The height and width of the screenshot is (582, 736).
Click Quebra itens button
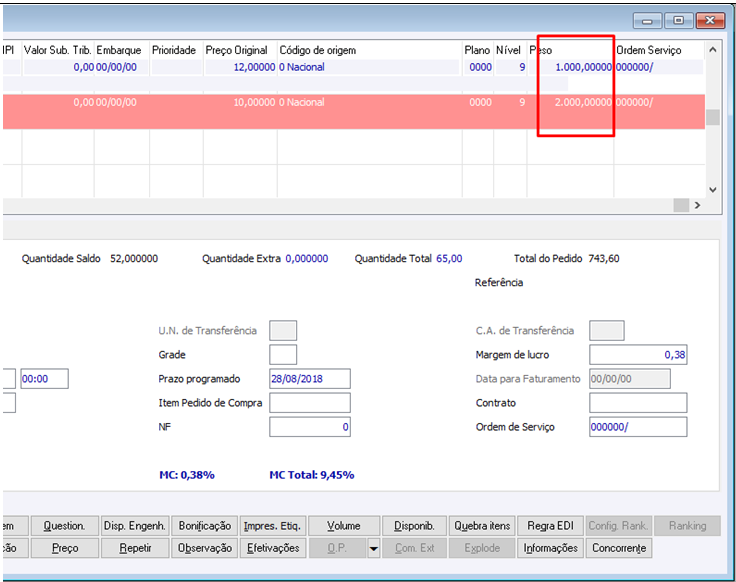coord(482,526)
